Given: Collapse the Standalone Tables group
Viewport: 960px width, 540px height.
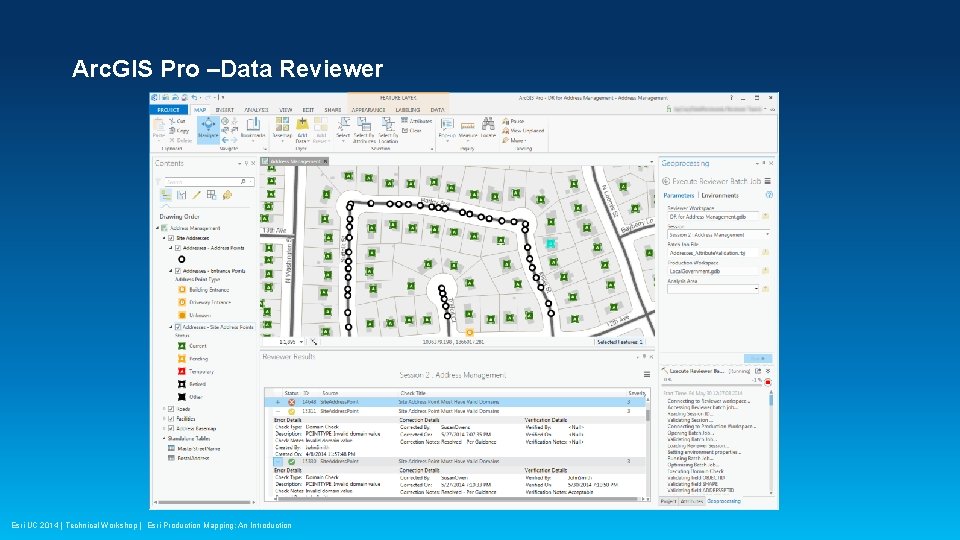Looking at the screenshot, I should (x=164, y=438).
